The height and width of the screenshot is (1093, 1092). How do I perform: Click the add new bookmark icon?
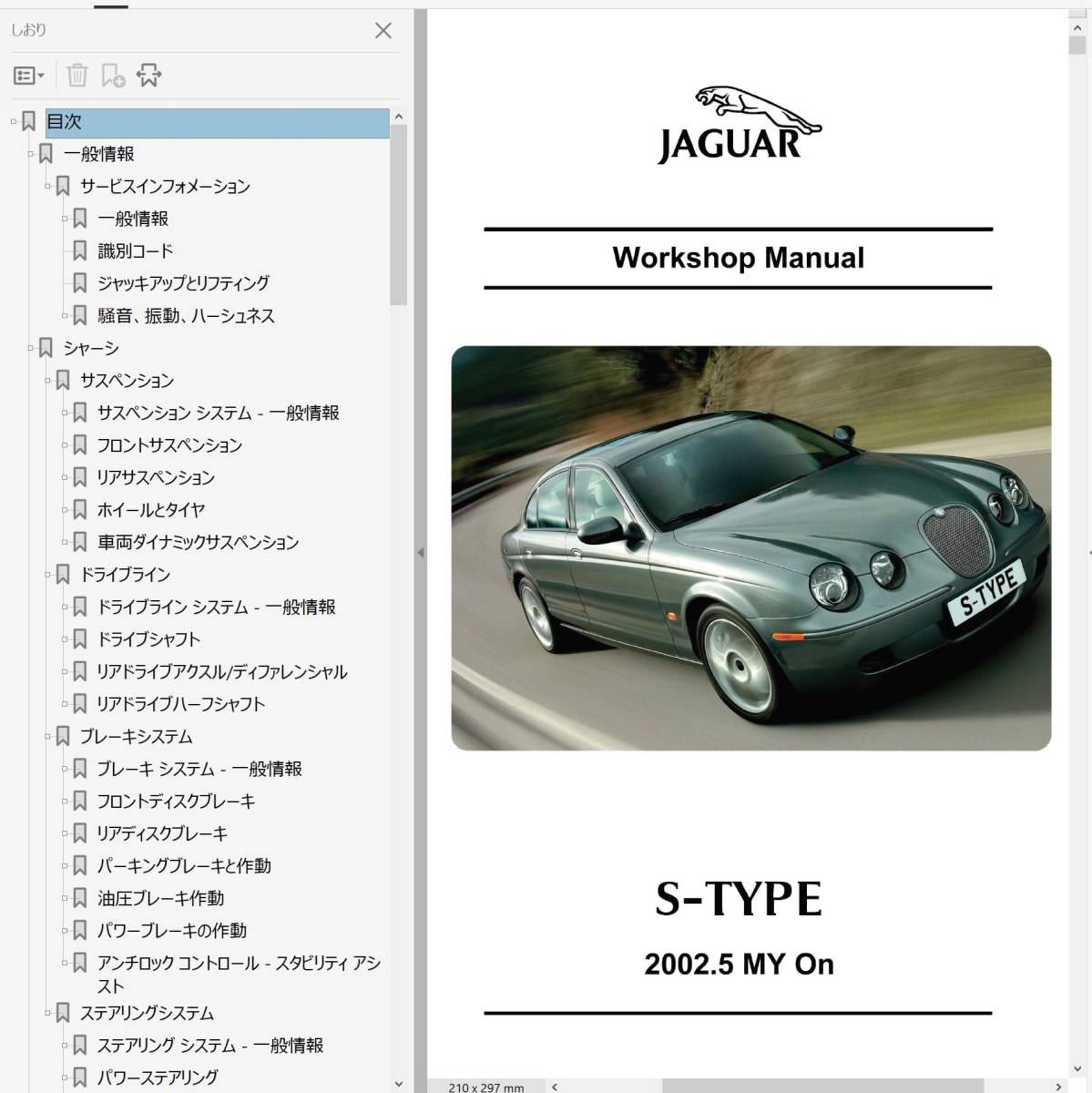[113, 76]
